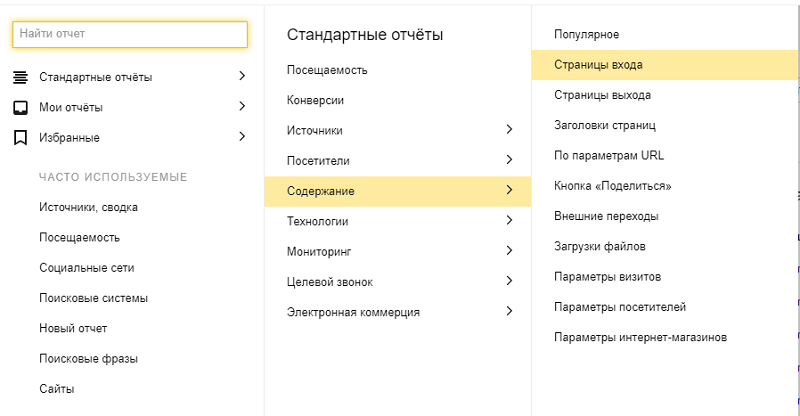Click the Стандартные отчёты list icon
This screenshot has height=416, width=800.
click(19, 77)
